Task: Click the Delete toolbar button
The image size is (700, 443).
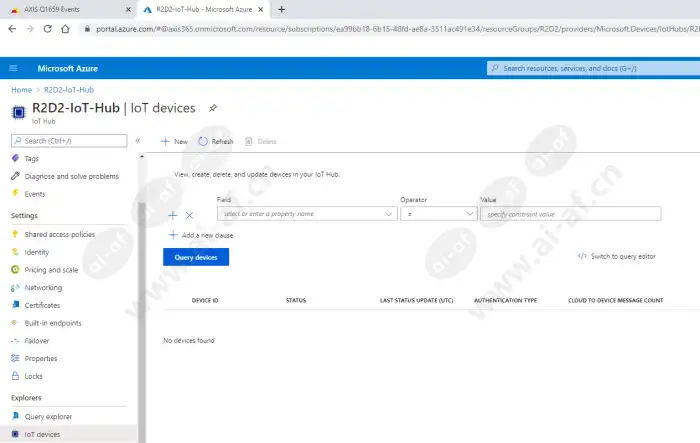Action: (261, 142)
